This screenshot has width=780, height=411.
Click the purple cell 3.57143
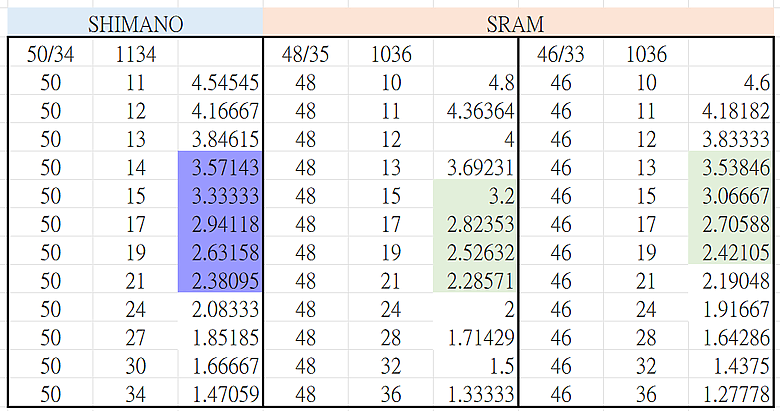[x=220, y=167]
